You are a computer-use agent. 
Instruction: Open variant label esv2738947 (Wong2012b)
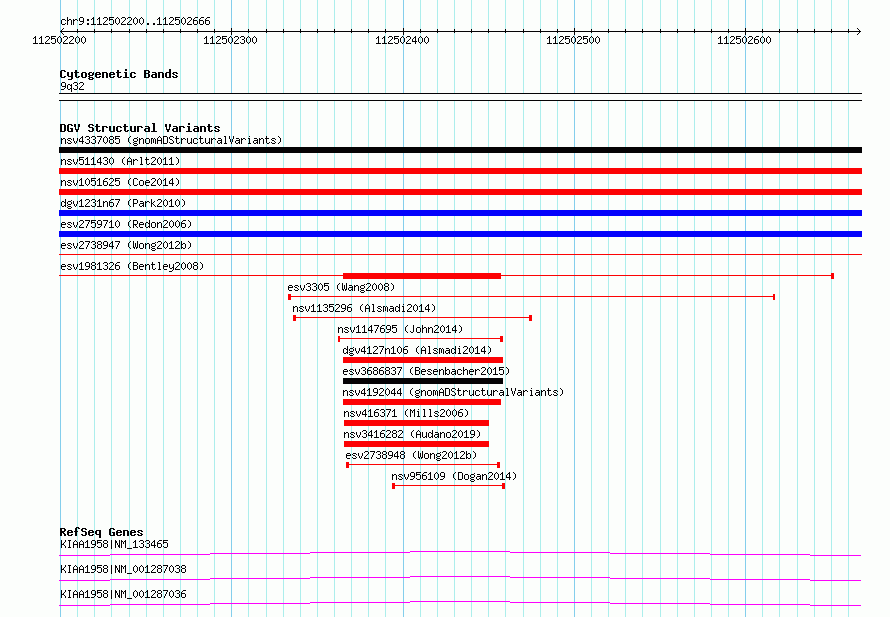click(x=126, y=245)
